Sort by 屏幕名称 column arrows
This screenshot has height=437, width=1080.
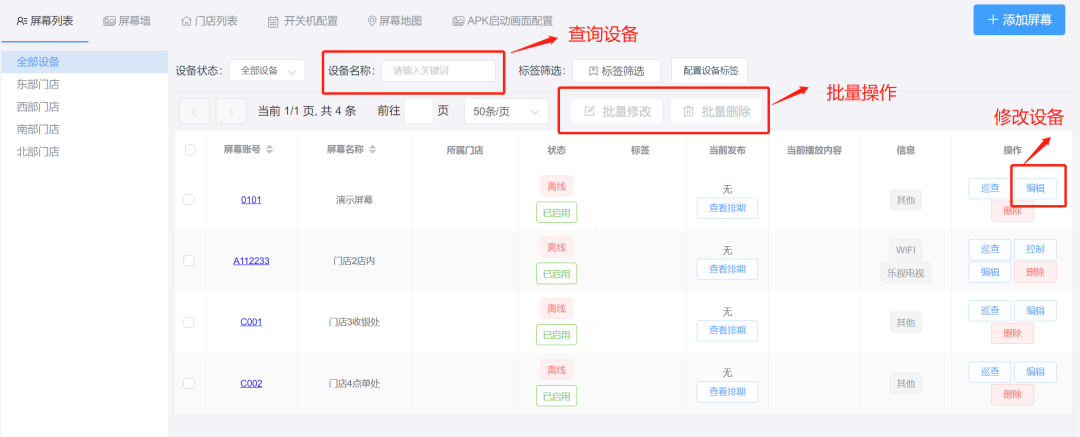coord(373,150)
